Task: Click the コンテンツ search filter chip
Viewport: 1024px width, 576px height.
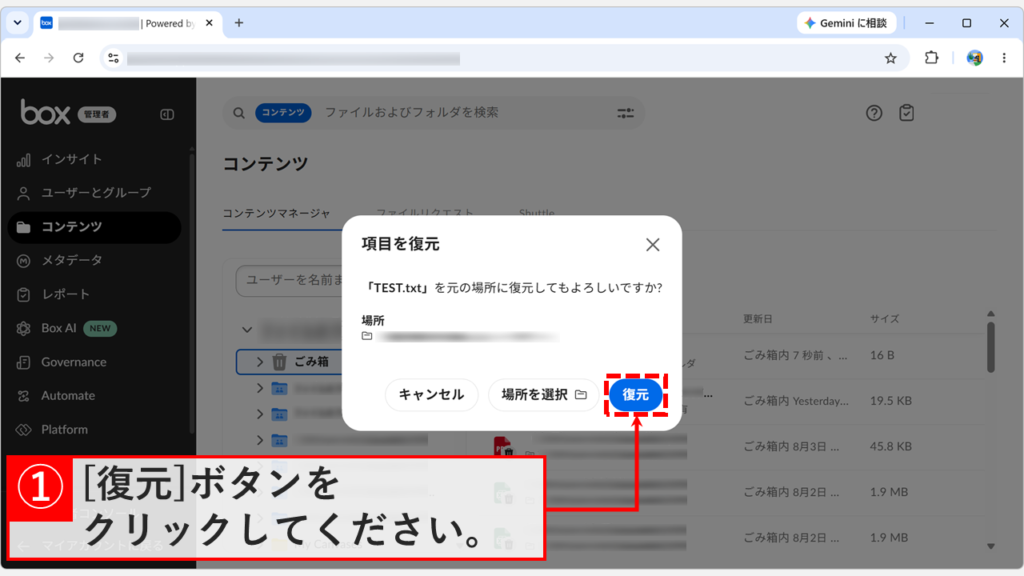Action: pyautogui.click(x=283, y=112)
